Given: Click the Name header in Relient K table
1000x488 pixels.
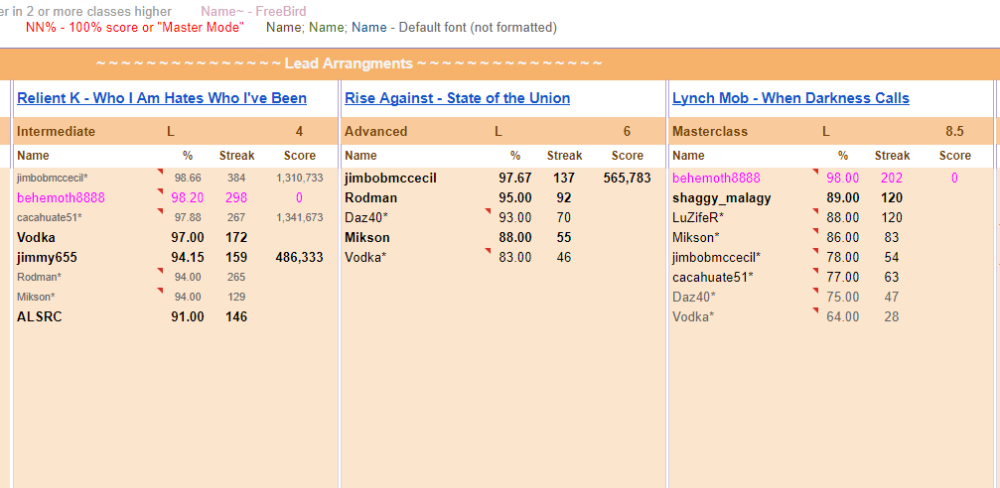Looking at the screenshot, I should [x=33, y=156].
